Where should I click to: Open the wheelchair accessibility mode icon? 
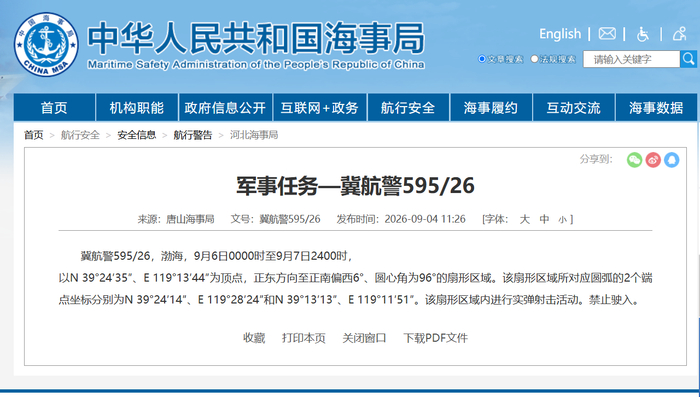pyautogui.click(x=642, y=34)
